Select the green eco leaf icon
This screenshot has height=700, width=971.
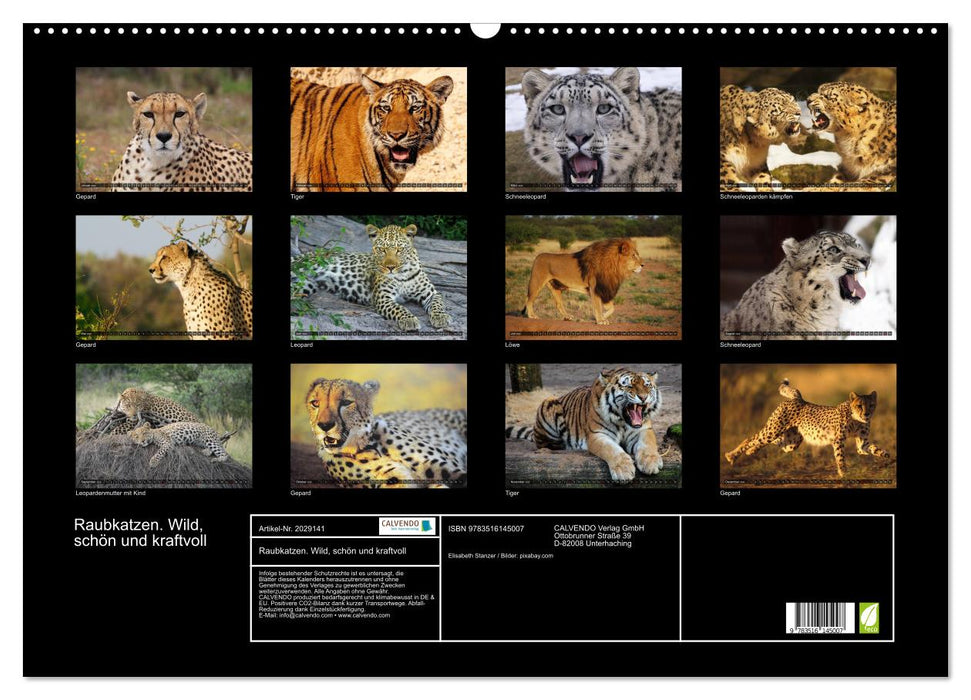coord(871,616)
